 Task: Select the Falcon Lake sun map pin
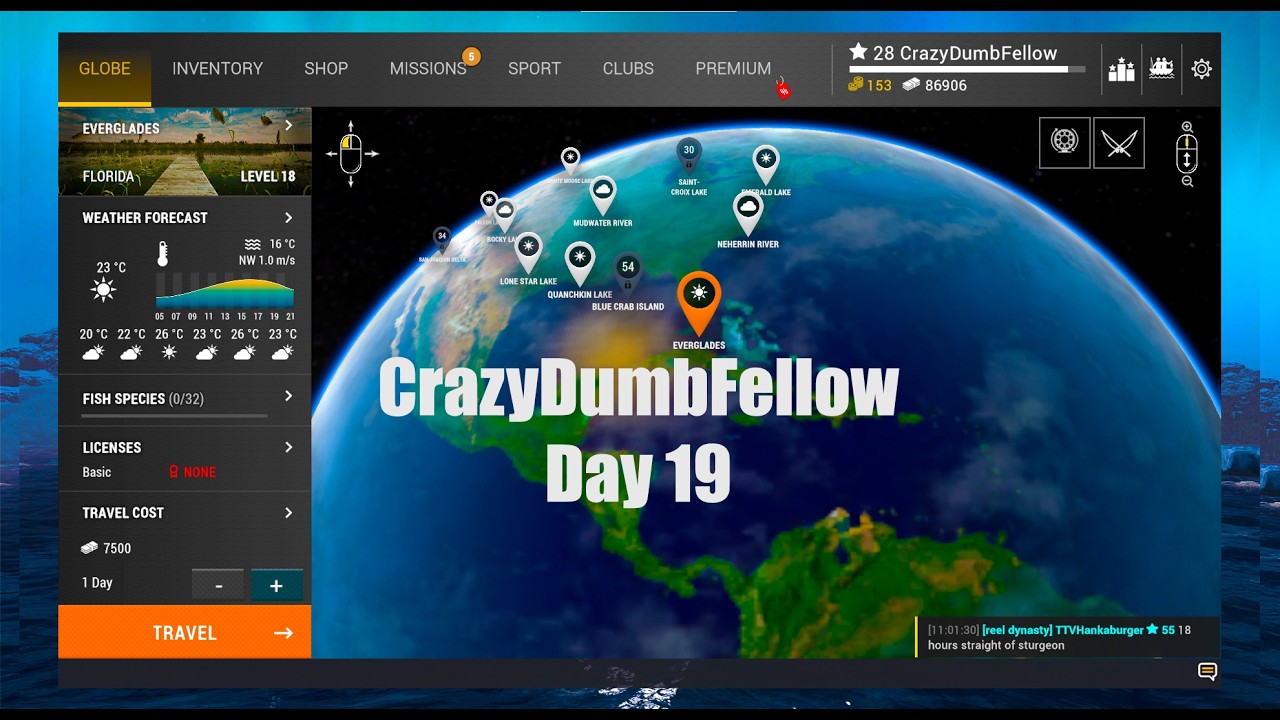[x=489, y=203]
